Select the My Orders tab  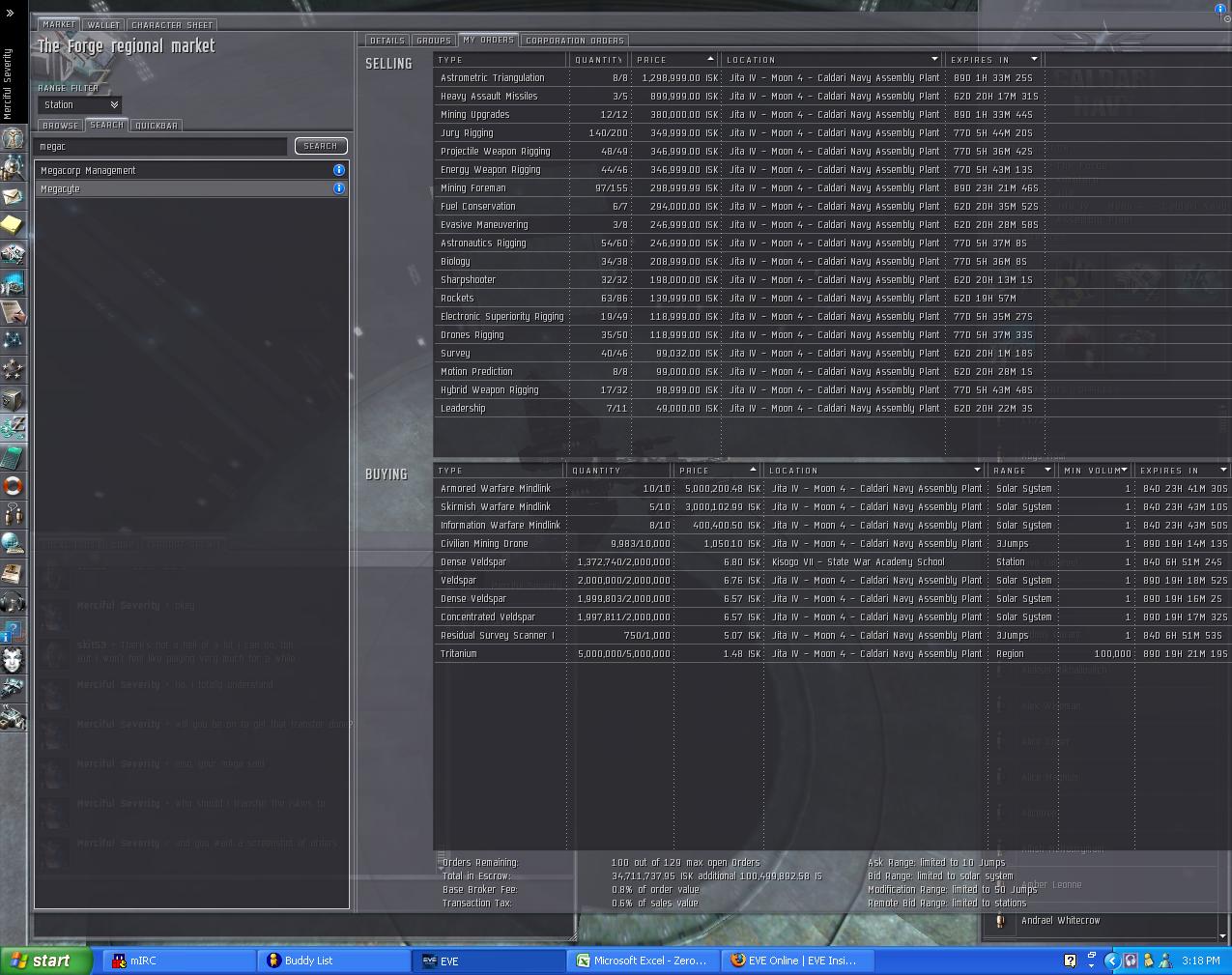pos(488,40)
